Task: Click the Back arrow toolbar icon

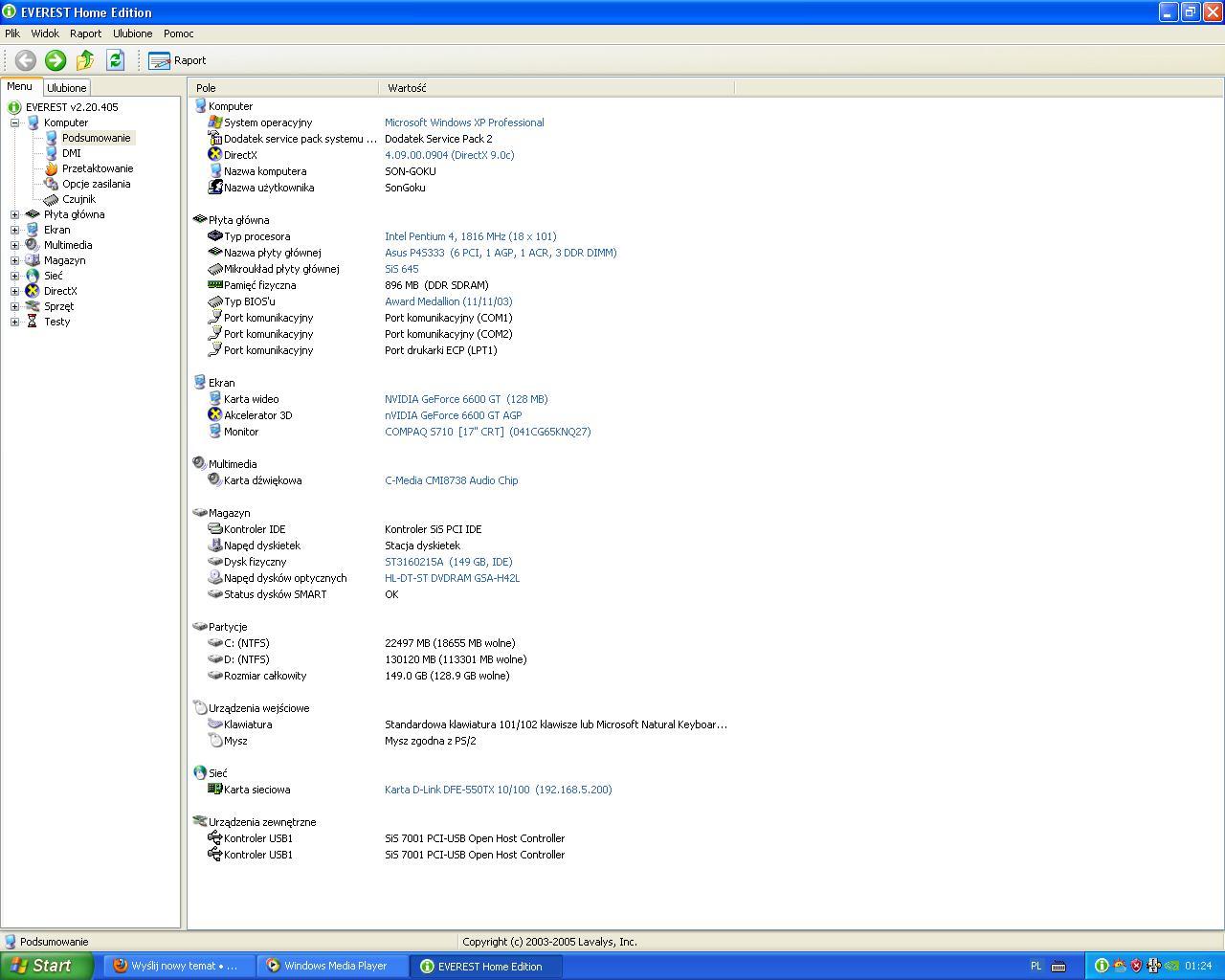Action: (26, 60)
